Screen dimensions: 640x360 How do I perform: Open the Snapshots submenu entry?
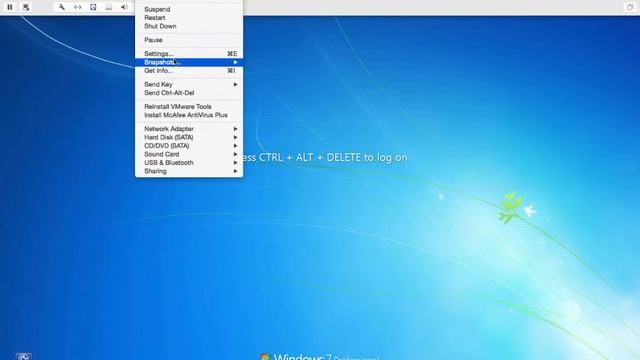[189, 62]
